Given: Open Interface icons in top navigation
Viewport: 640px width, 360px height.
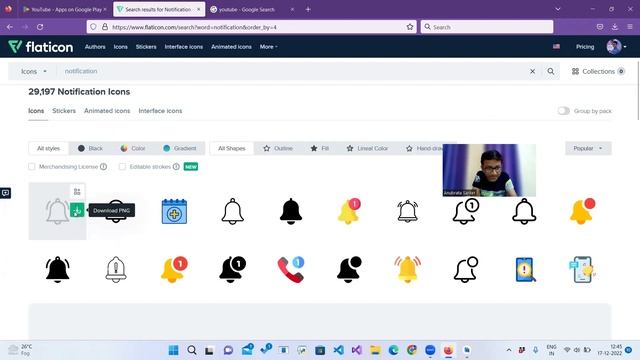Looking at the screenshot, I should (x=184, y=47).
